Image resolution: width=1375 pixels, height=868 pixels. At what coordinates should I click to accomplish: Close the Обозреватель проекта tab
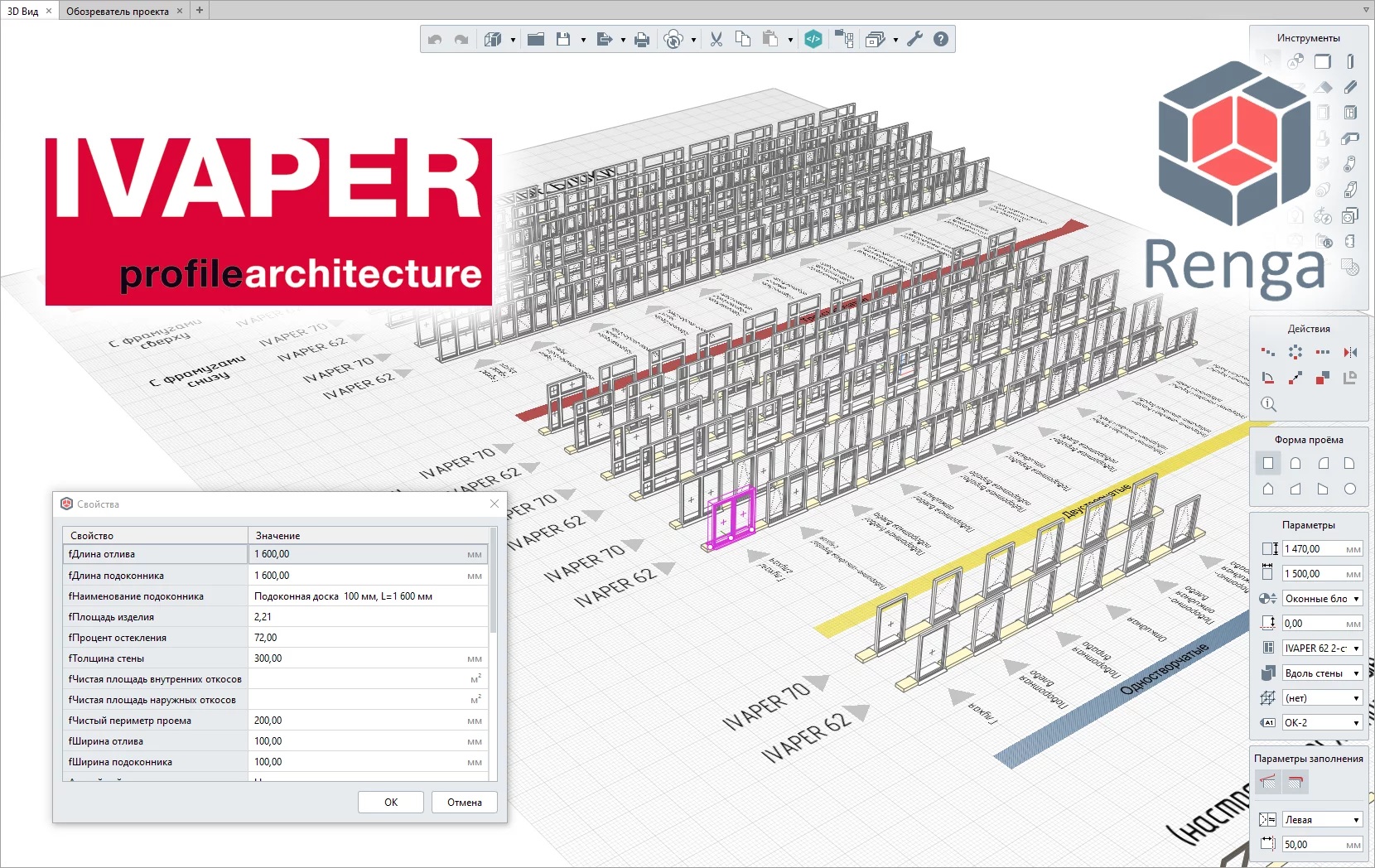coord(180,11)
